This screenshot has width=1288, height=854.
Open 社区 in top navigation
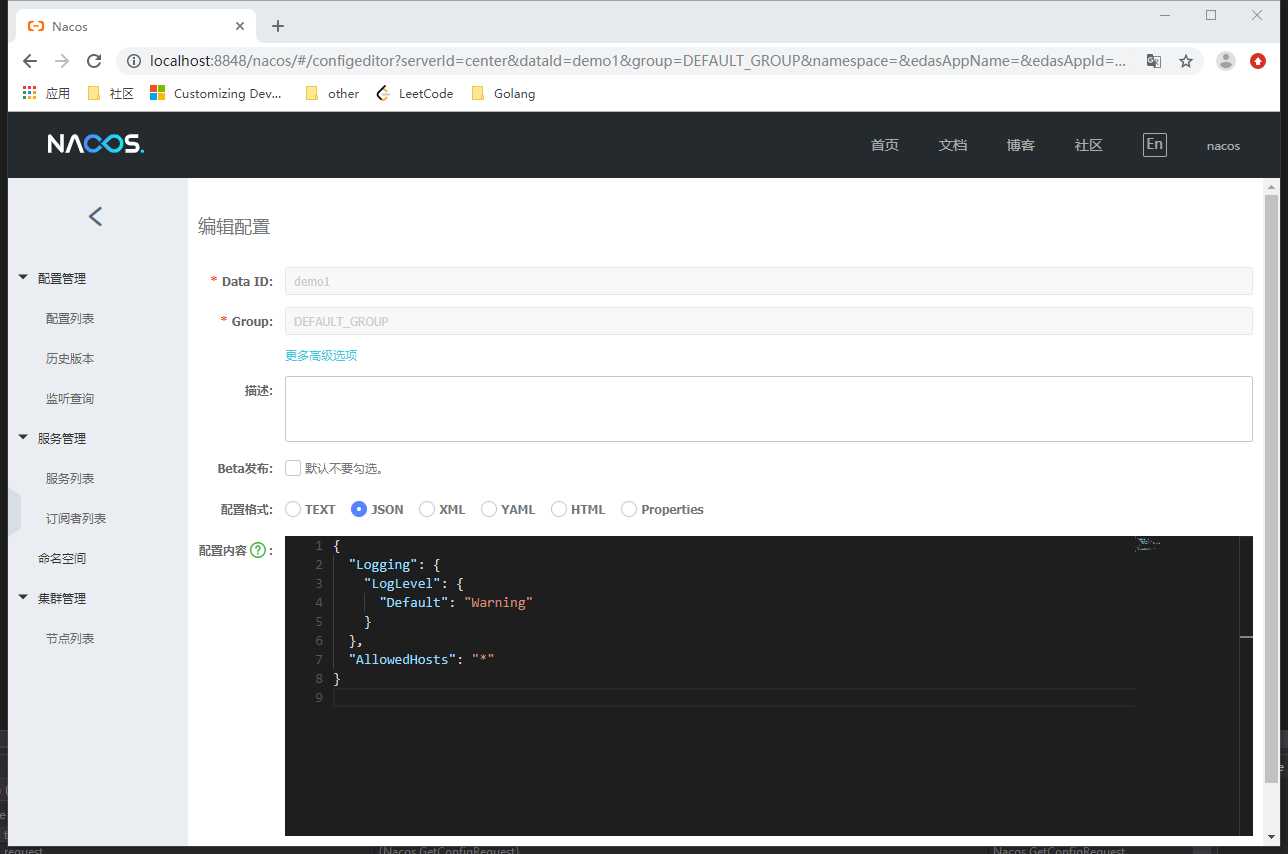click(x=1089, y=145)
